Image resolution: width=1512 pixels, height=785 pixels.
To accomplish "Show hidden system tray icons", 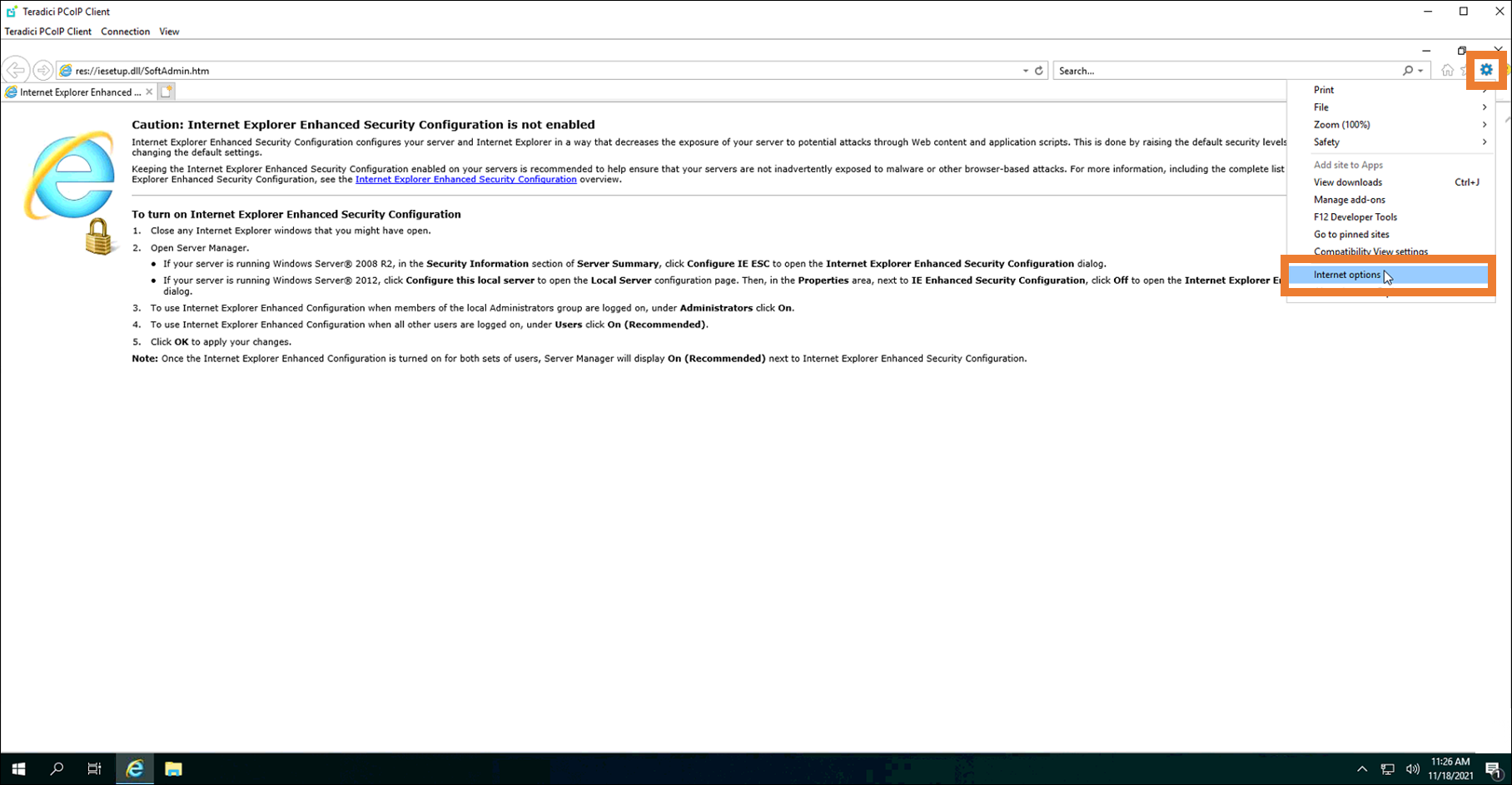I will pos(1362,769).
